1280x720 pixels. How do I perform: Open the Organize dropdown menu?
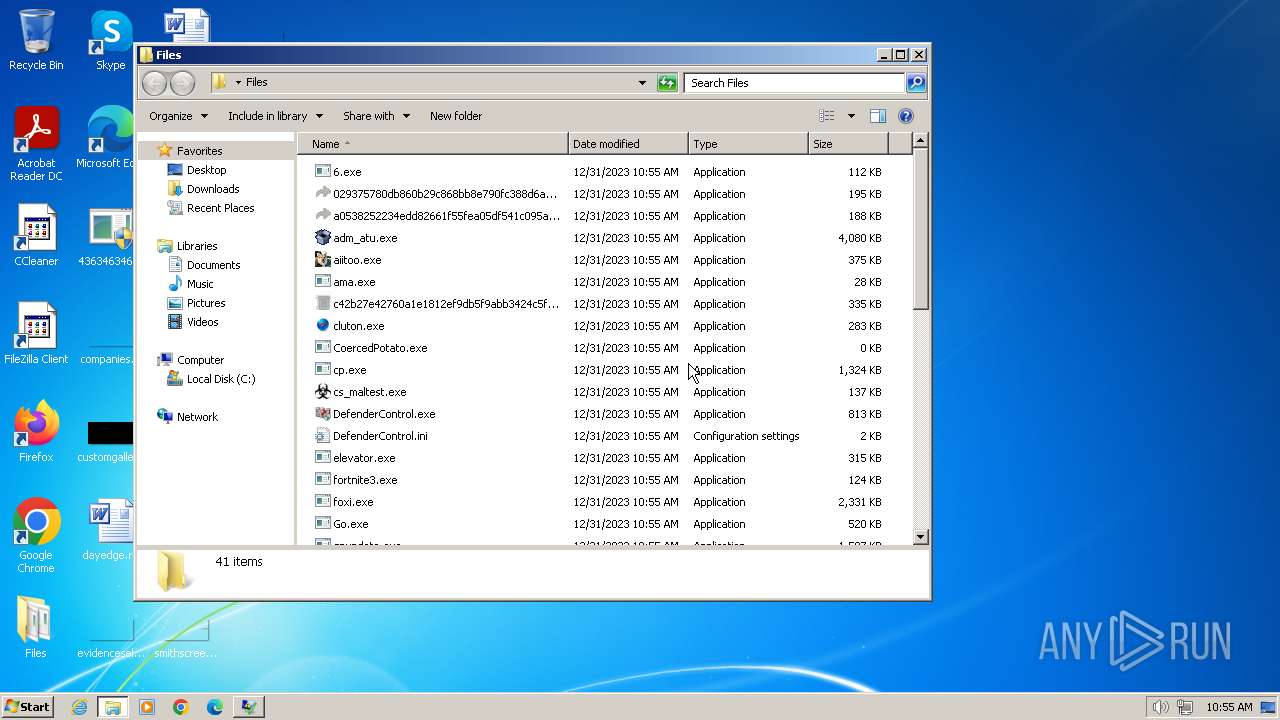click(x=178, y=116)
